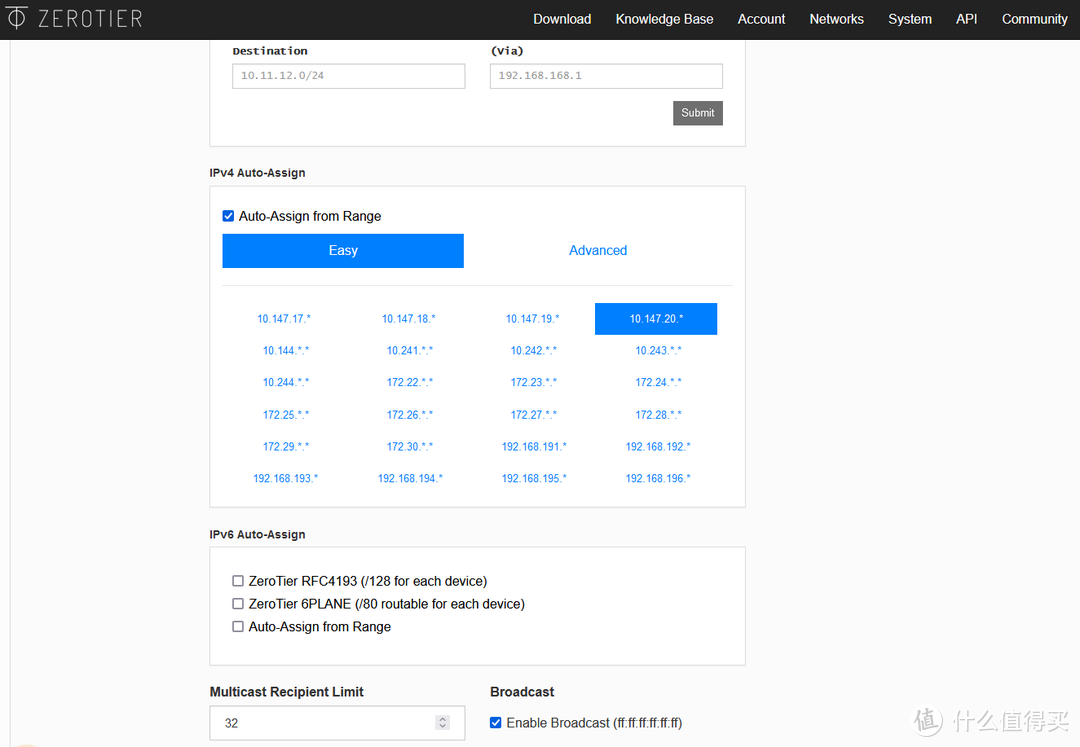Click the Multicast Recipient Limit stepper arrows
Viewport: 1080px width, 747px height.
[x=443, y=723]
